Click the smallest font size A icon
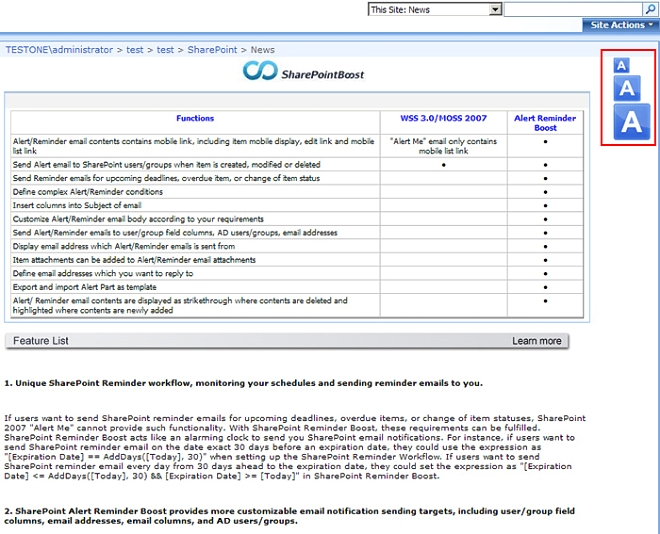This screenshot has width=660, height=534. pyautogui.click(x=621, y=66)
